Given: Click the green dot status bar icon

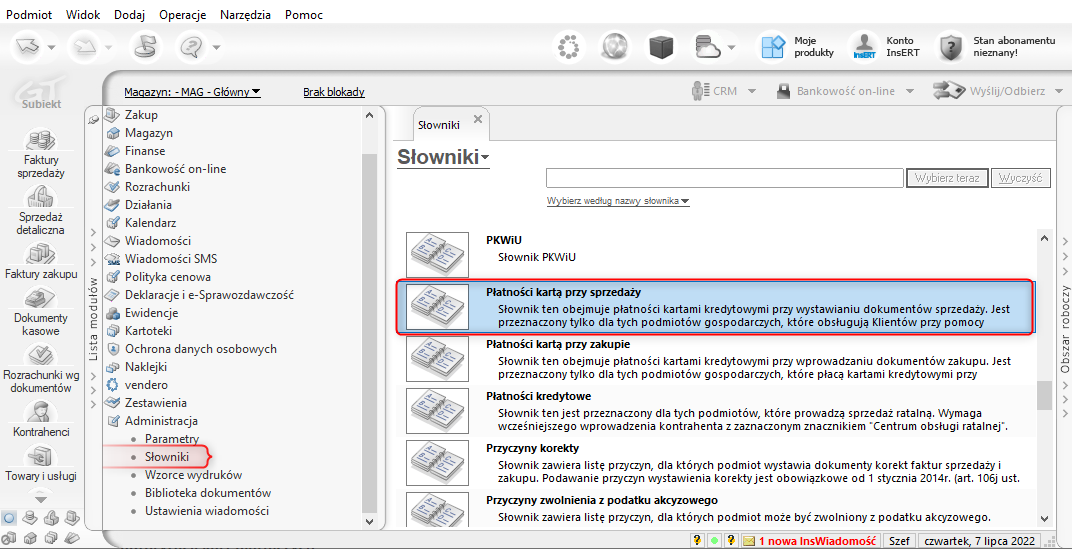Looking at the screenshot, I should point(714,540).
